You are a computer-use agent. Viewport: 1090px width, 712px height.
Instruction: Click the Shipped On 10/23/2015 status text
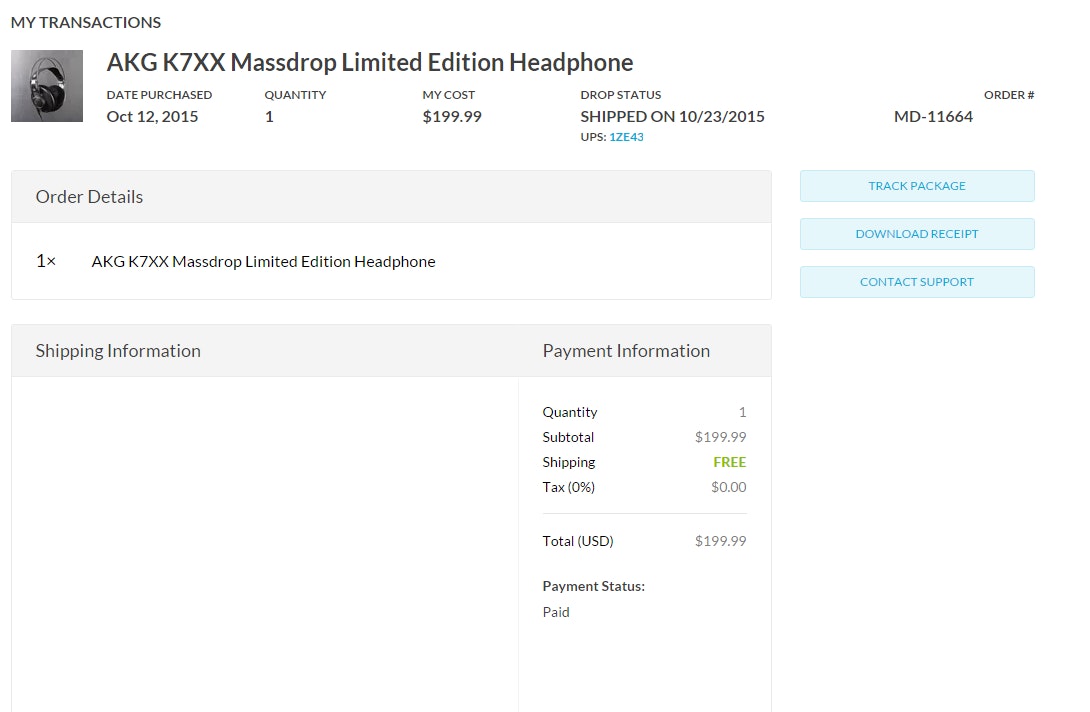pyautogui.click(x=672, y=116)
